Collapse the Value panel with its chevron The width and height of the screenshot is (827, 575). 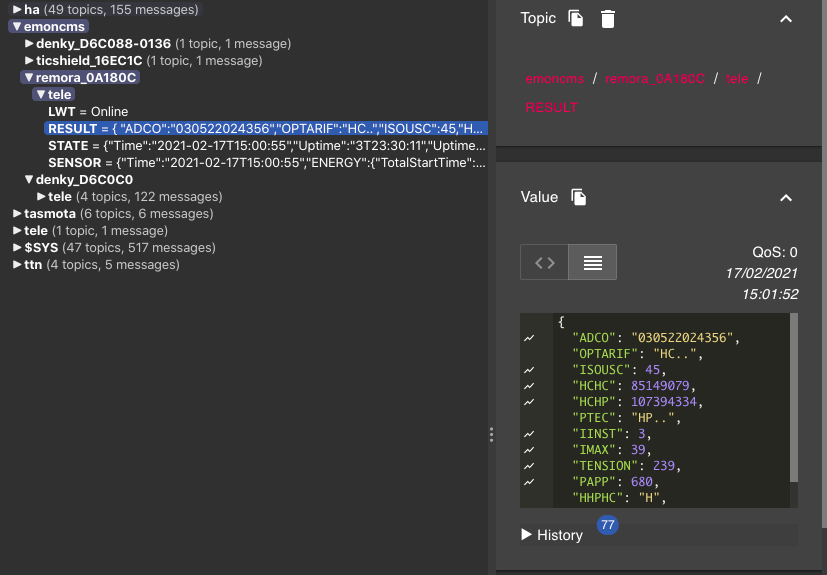[x=786, y=198]
